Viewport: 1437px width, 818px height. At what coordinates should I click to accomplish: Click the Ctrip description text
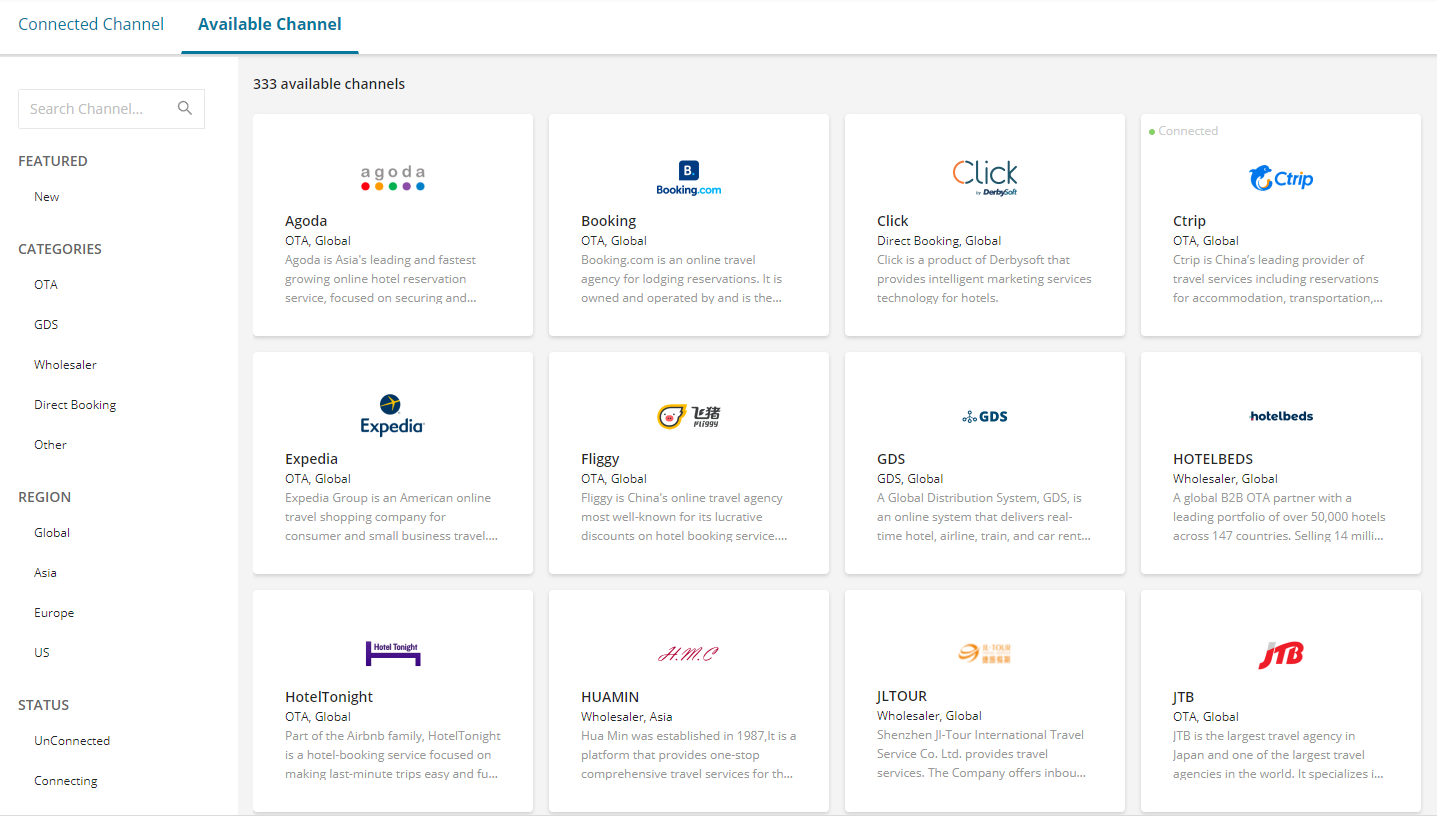(x=1278, y=279)
